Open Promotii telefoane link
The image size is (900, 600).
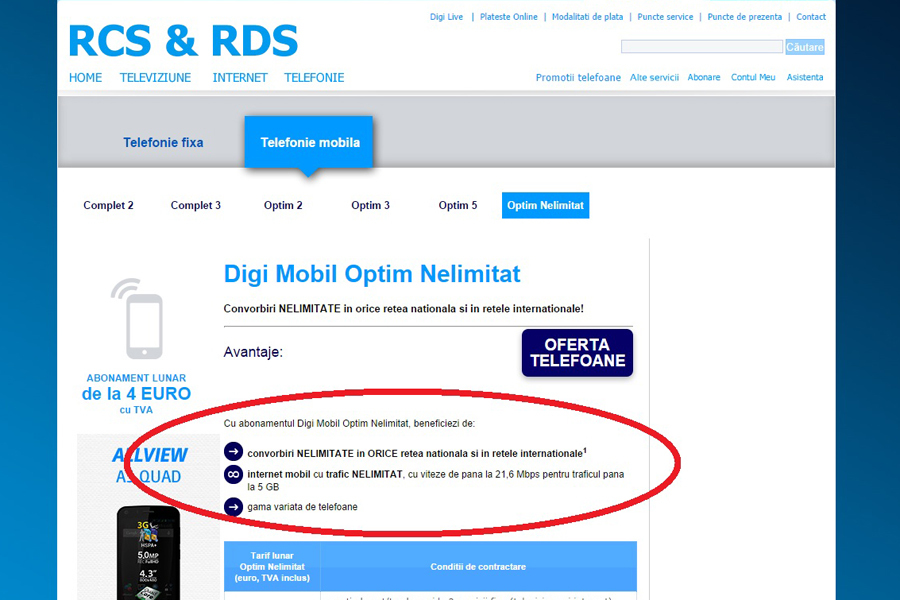(x=578, y=78)
